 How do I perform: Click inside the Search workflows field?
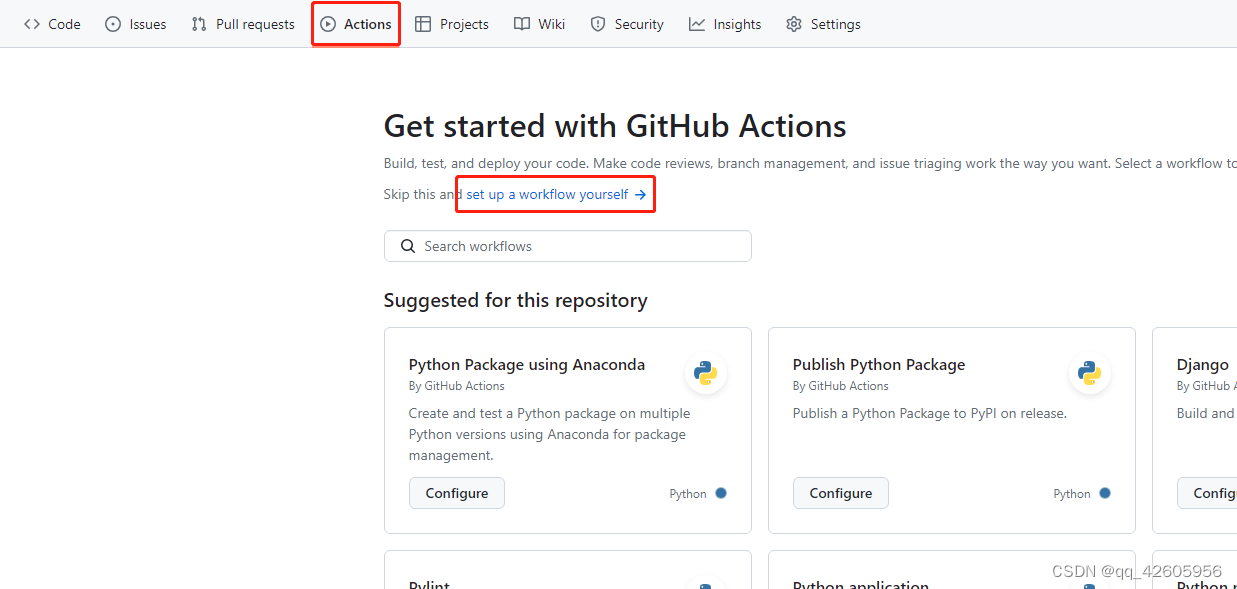coord(567,246)
